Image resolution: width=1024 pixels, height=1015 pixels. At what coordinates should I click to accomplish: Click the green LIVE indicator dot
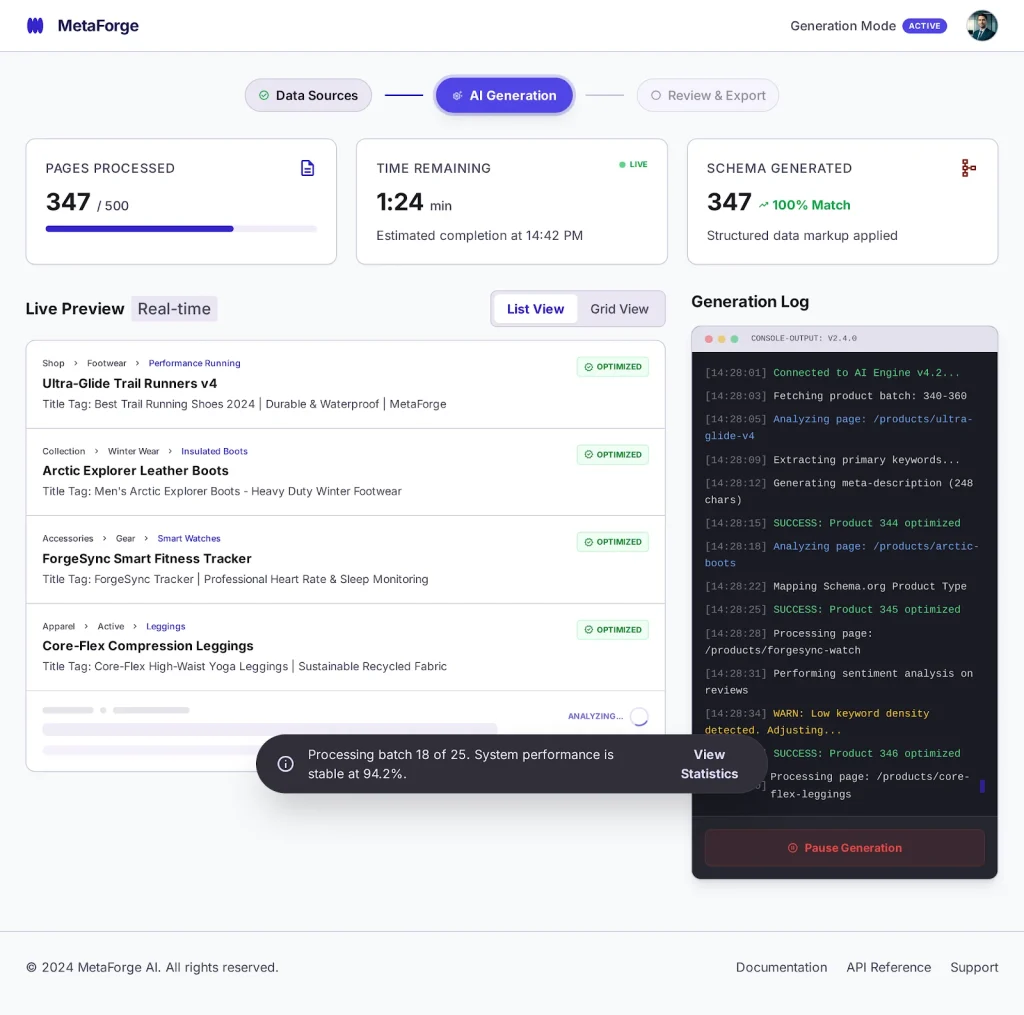(622, 165)
